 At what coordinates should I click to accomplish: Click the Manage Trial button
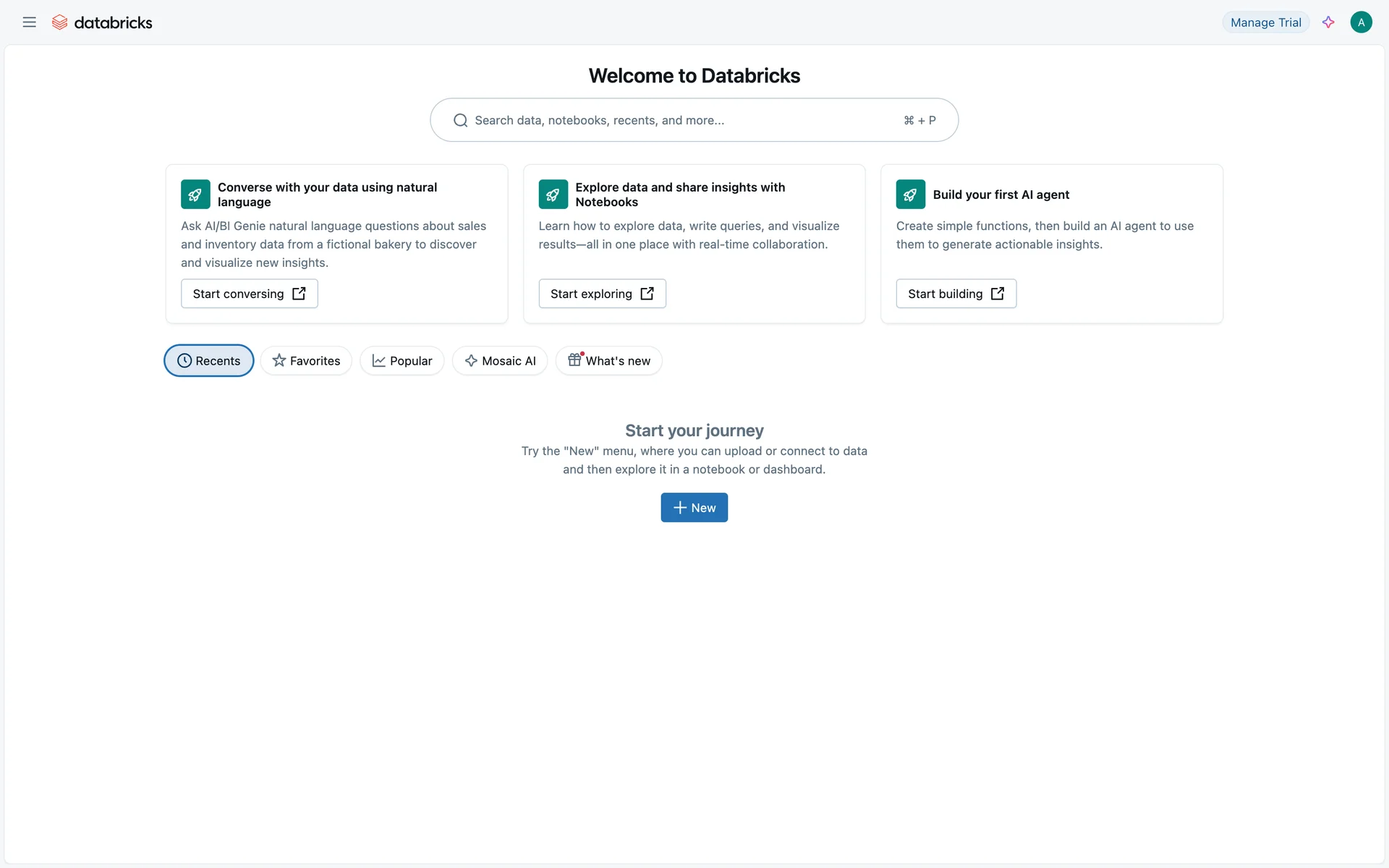(1265, 22)
